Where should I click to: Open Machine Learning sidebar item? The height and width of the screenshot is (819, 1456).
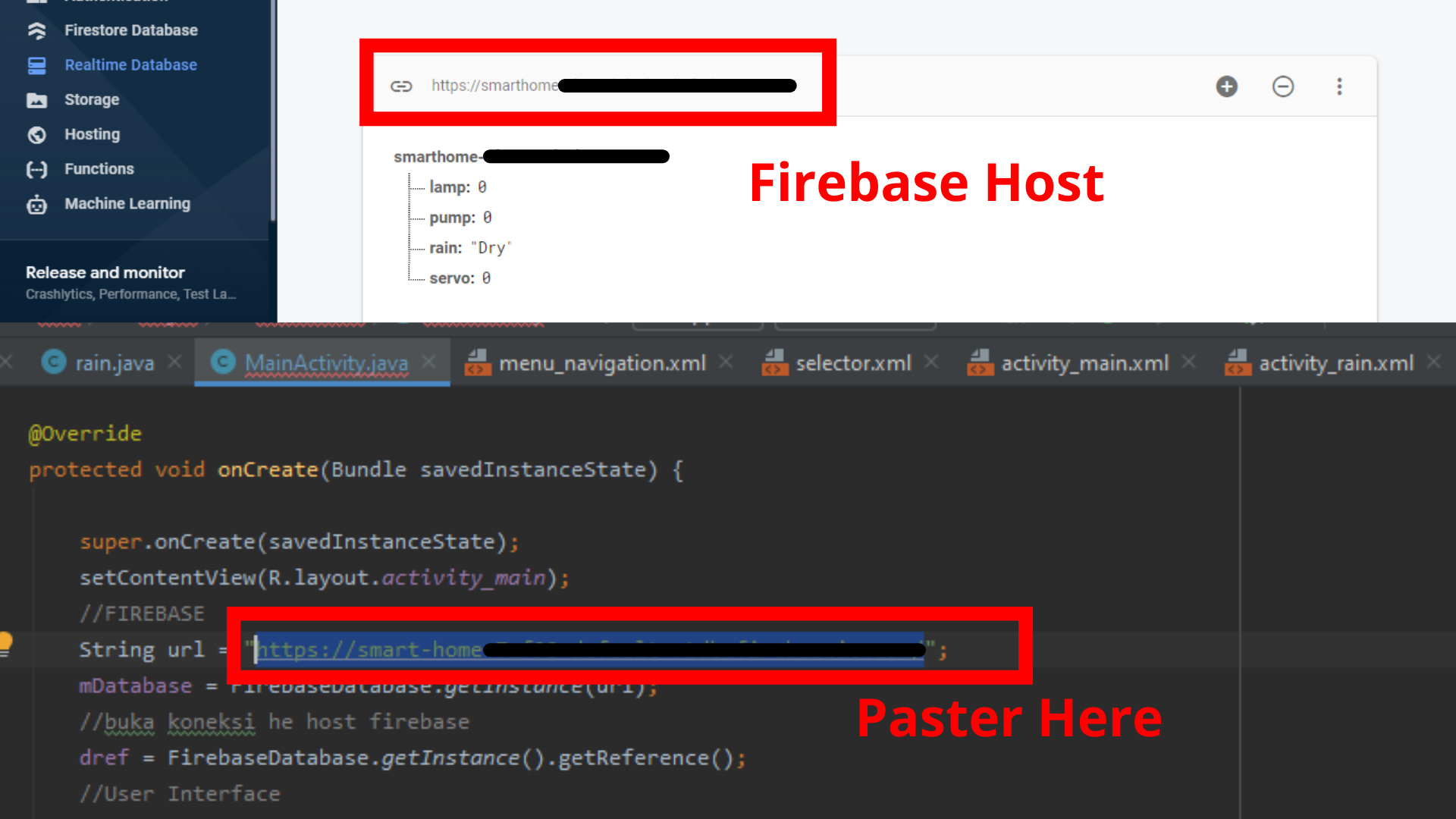point(127,203)
